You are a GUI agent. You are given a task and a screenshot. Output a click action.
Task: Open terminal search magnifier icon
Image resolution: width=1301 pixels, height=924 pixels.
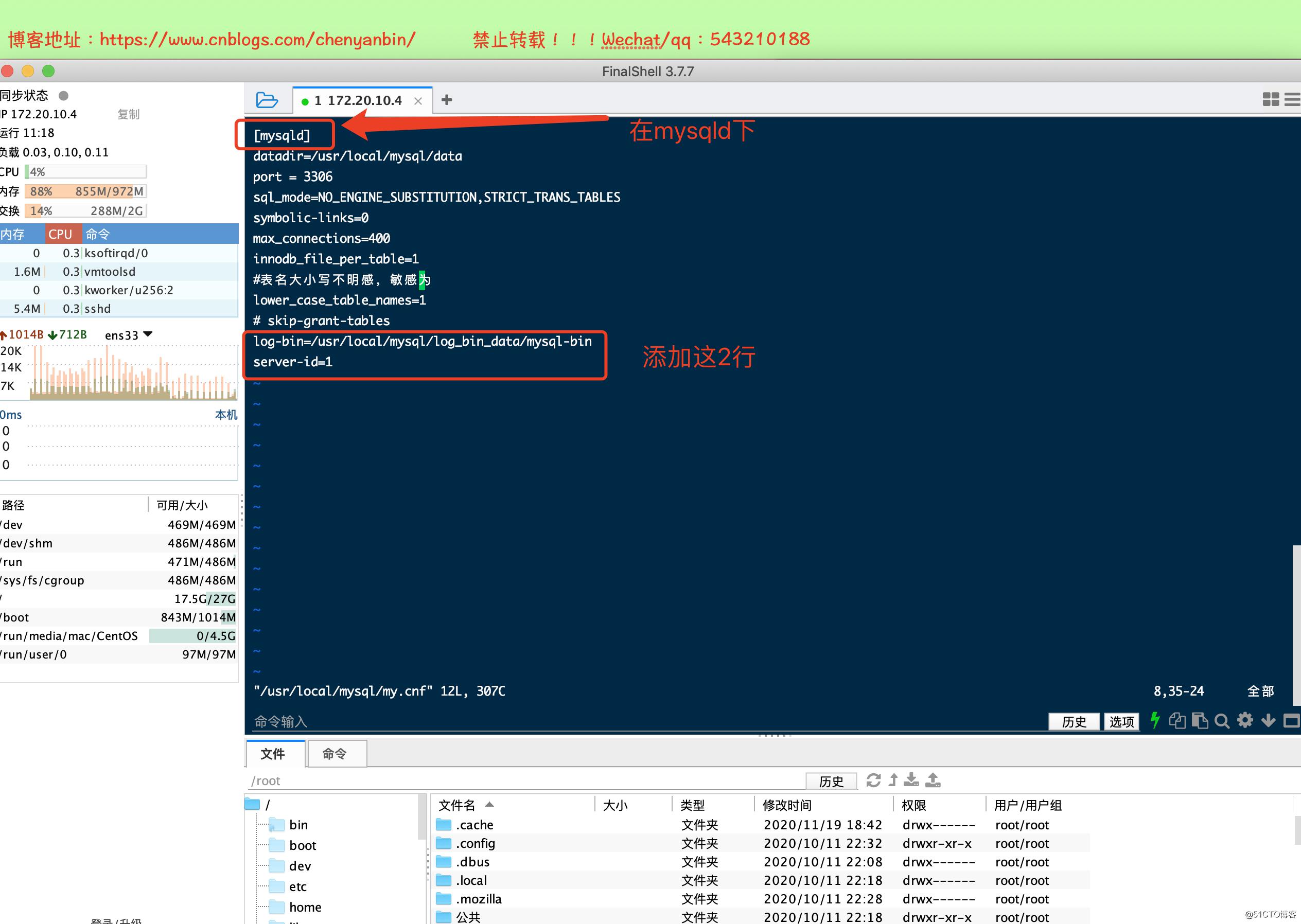point(1222,721)
